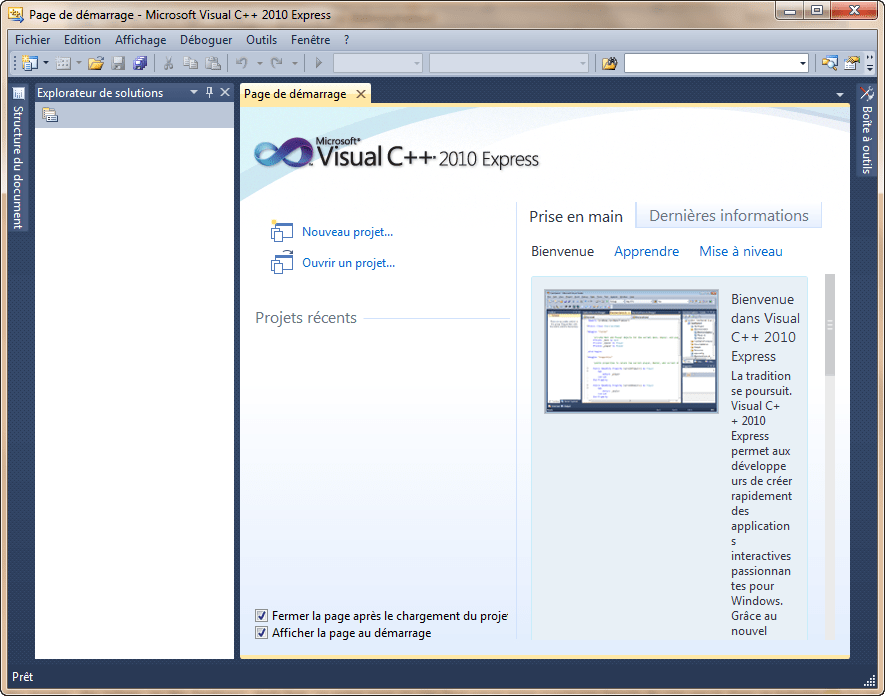Open the solution configuration combo box
The image size is (885, 696).
(378, 63)
